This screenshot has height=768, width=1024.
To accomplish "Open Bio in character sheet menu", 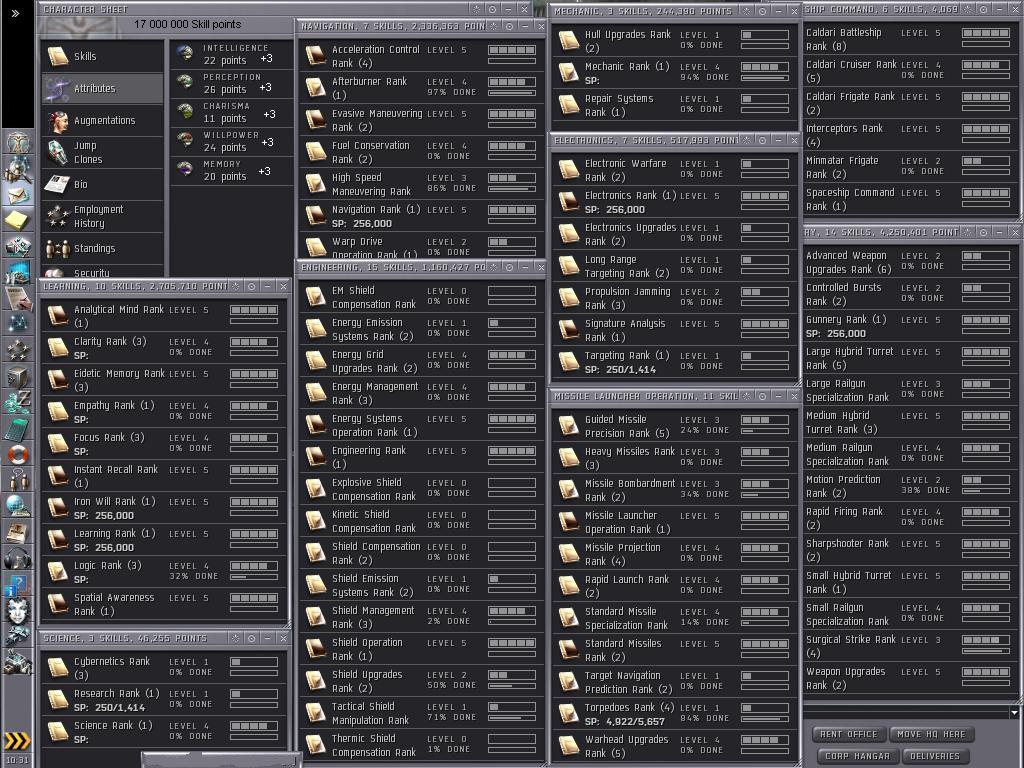I will click(x=103, y=184).
